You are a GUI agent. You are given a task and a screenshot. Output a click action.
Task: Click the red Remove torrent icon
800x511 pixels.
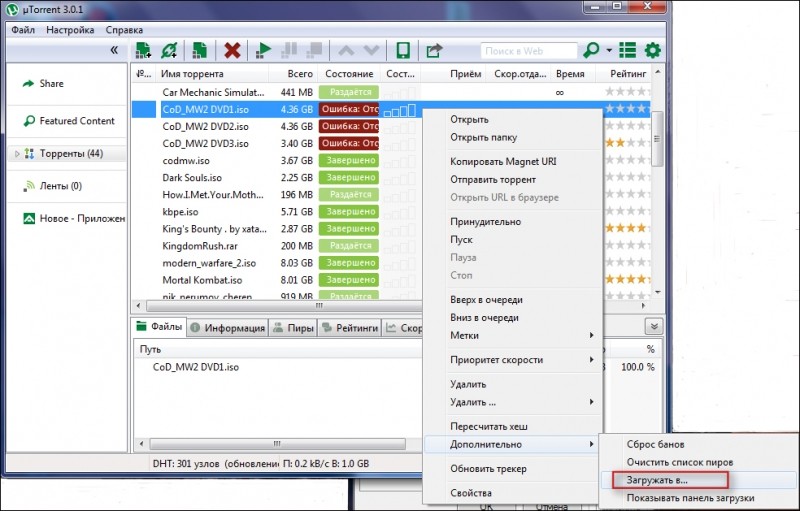point(232,50)
